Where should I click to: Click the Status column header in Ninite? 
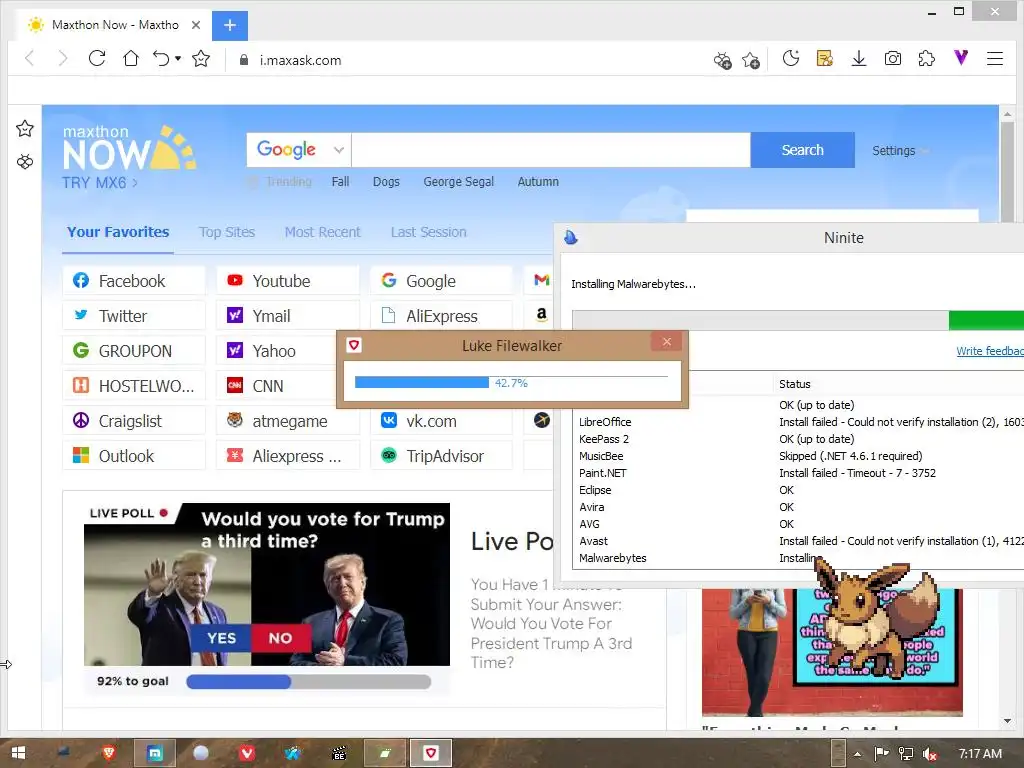794,384
